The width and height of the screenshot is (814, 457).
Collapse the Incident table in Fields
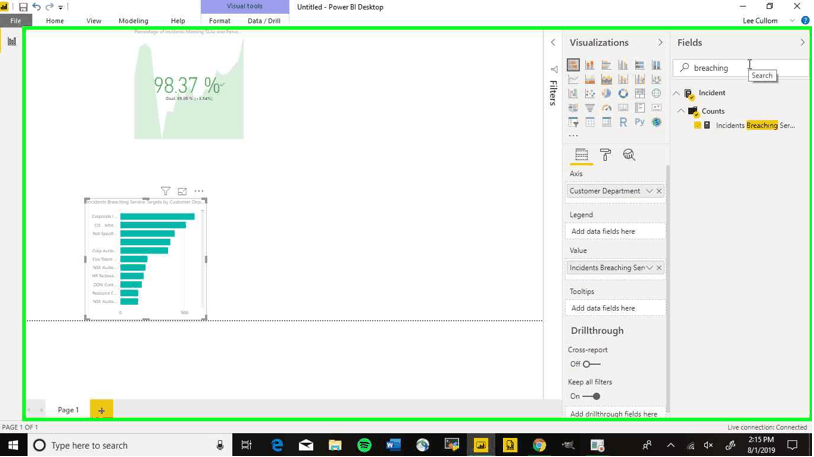pos(676,93)
